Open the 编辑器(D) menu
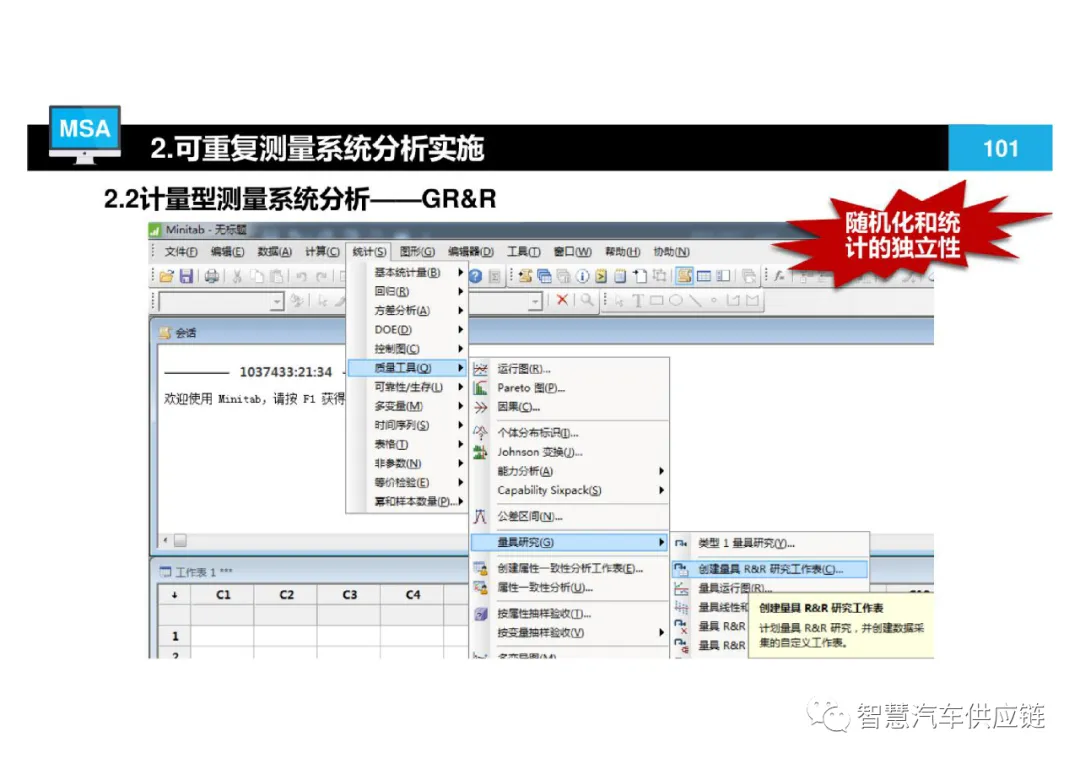The width and height of the screenshot is (1080, 764). (x=470, y=252)
